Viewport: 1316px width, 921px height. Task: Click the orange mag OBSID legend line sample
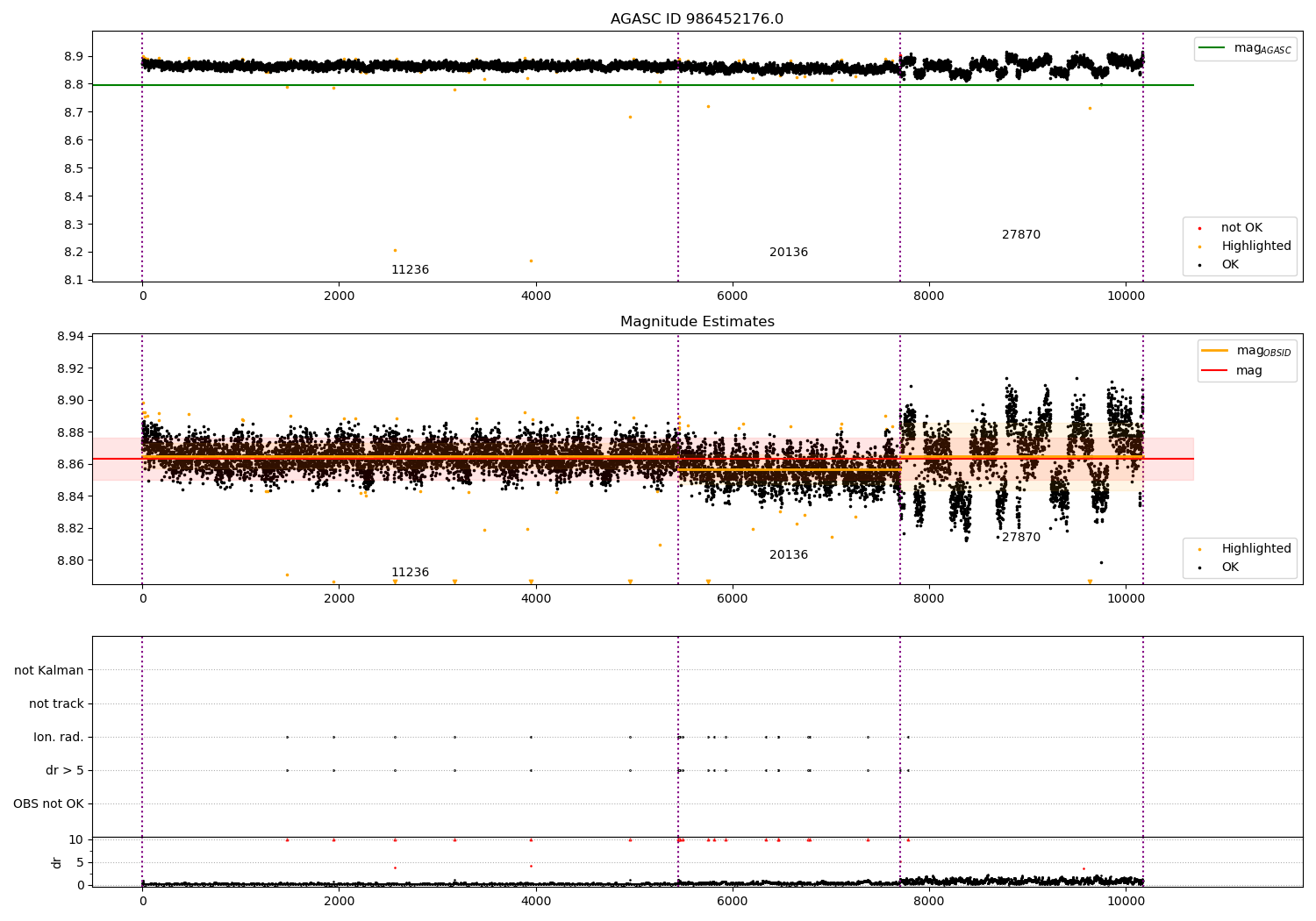click(1215, 351)
